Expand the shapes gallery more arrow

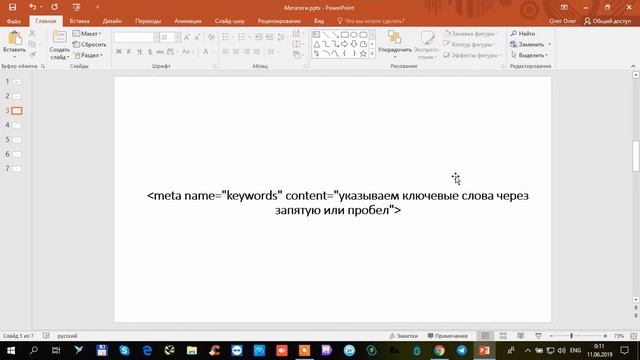(372, 53)
